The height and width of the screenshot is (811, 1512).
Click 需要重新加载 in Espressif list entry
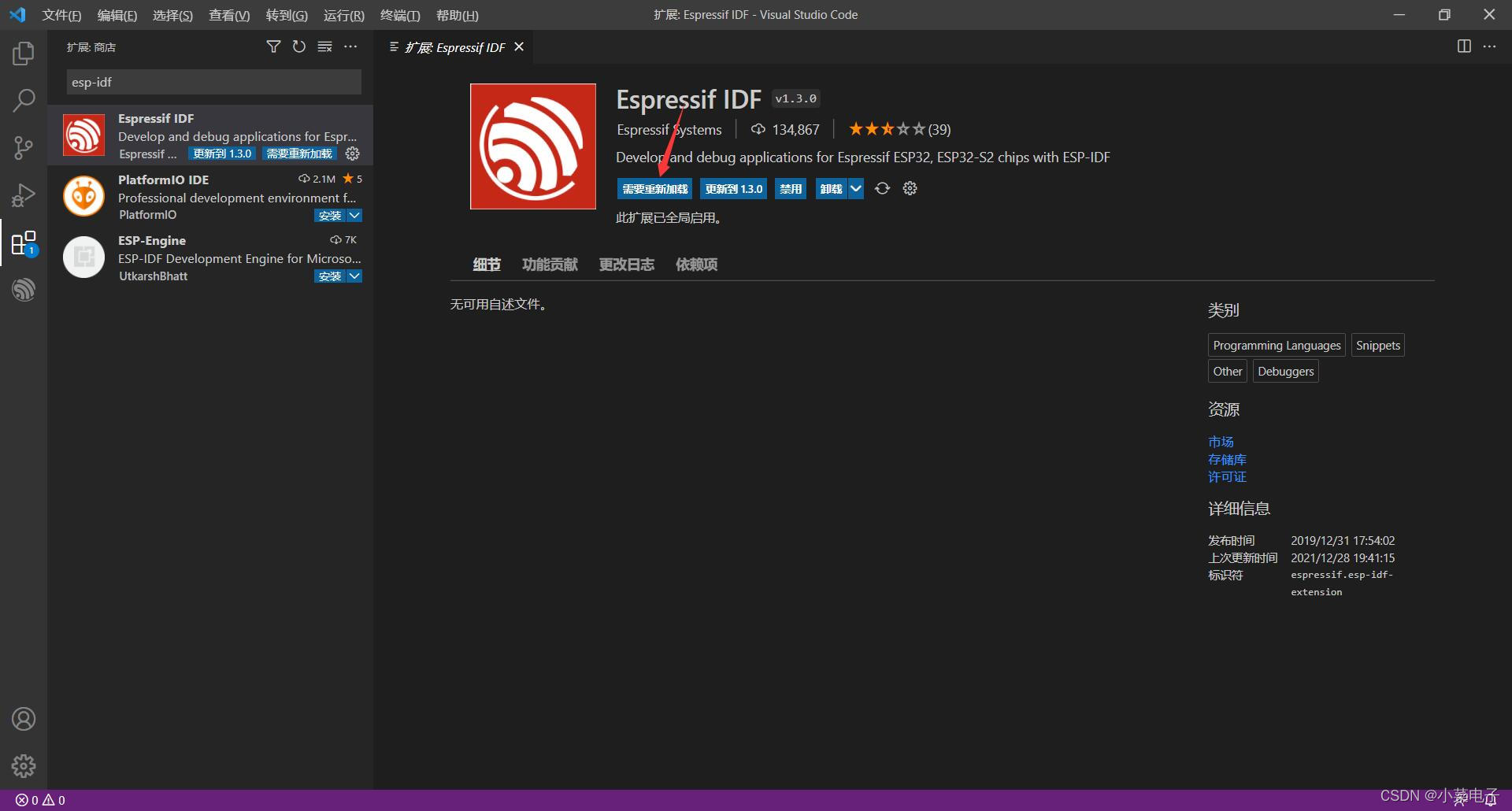click(299, 154)
